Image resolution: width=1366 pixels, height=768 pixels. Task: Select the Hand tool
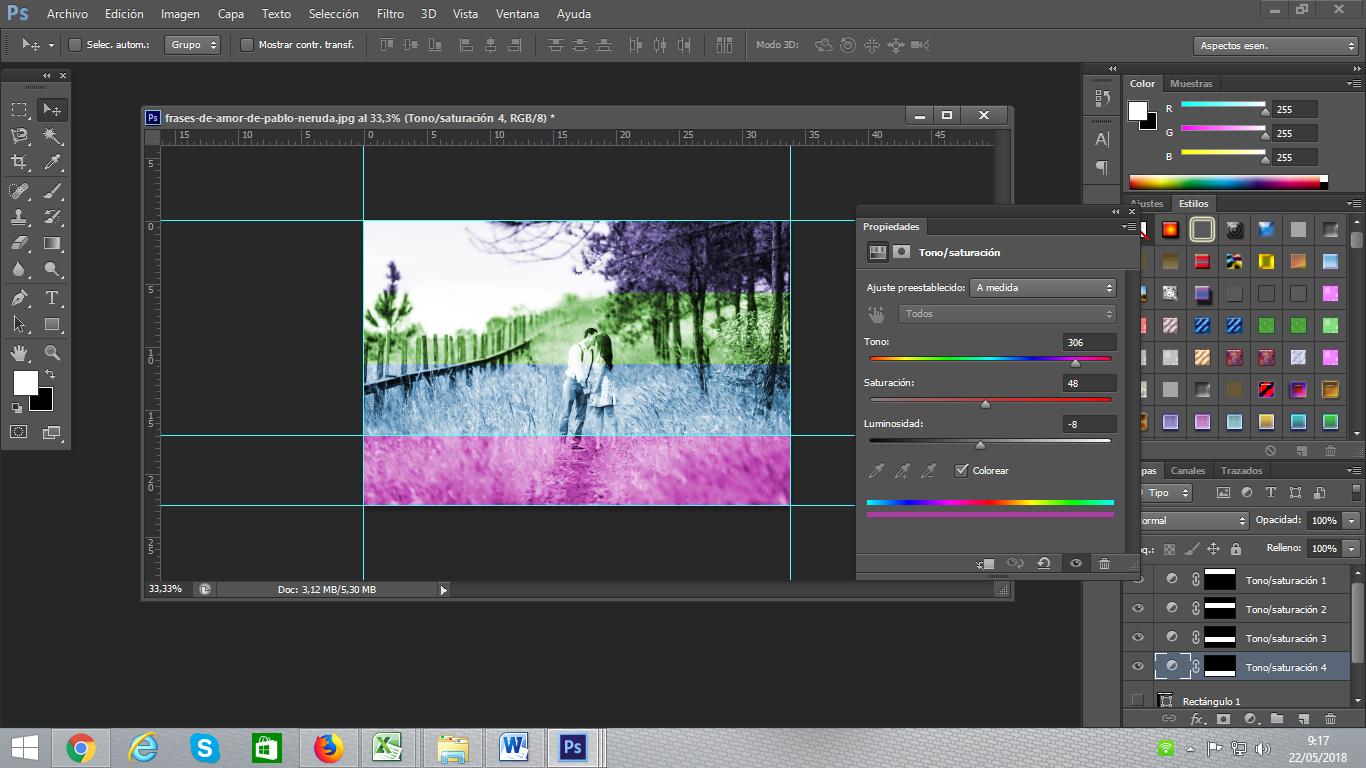point(19,353)
